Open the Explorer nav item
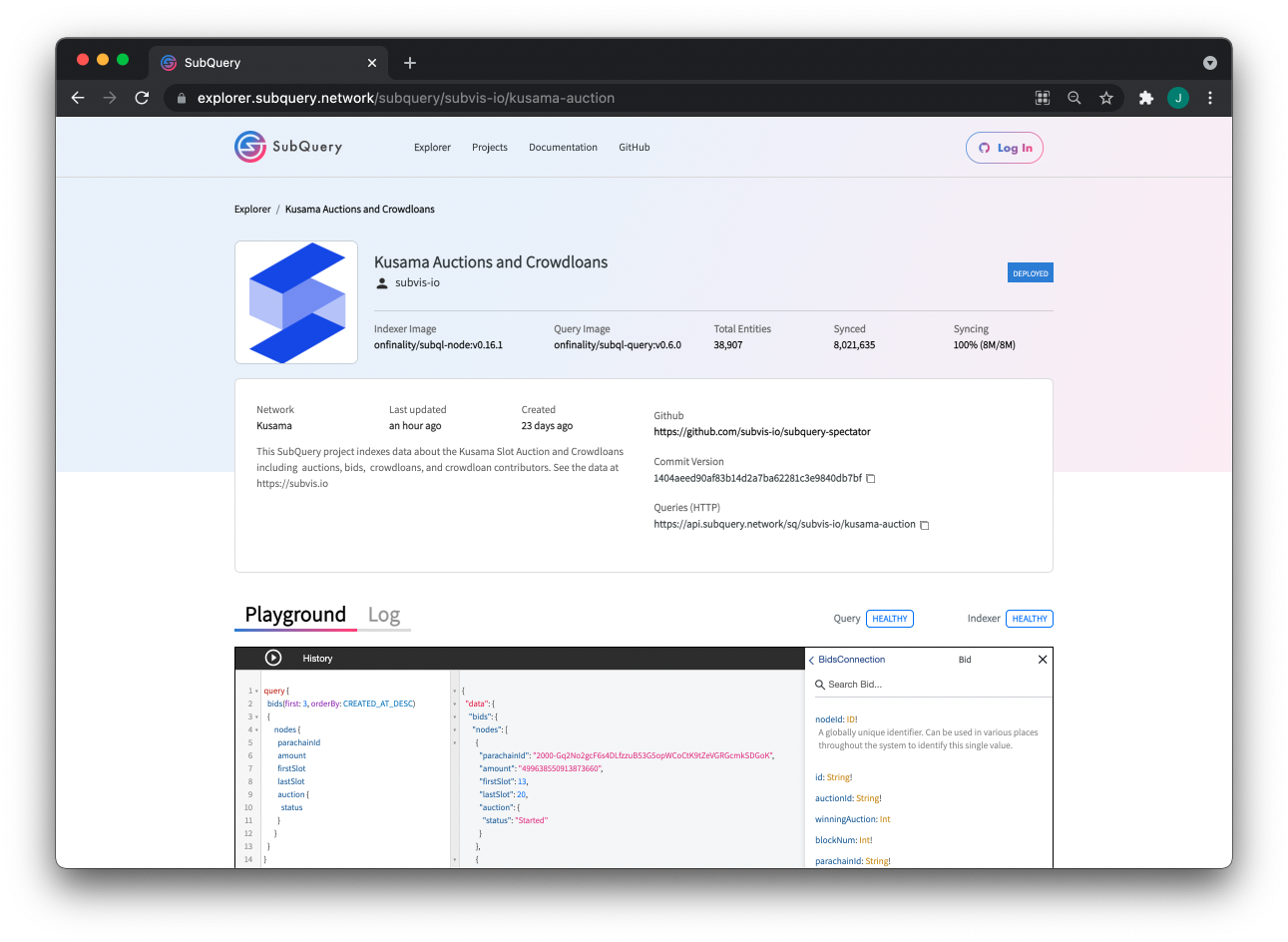The width and height of the screenshot is (1288, 942). 432,148
